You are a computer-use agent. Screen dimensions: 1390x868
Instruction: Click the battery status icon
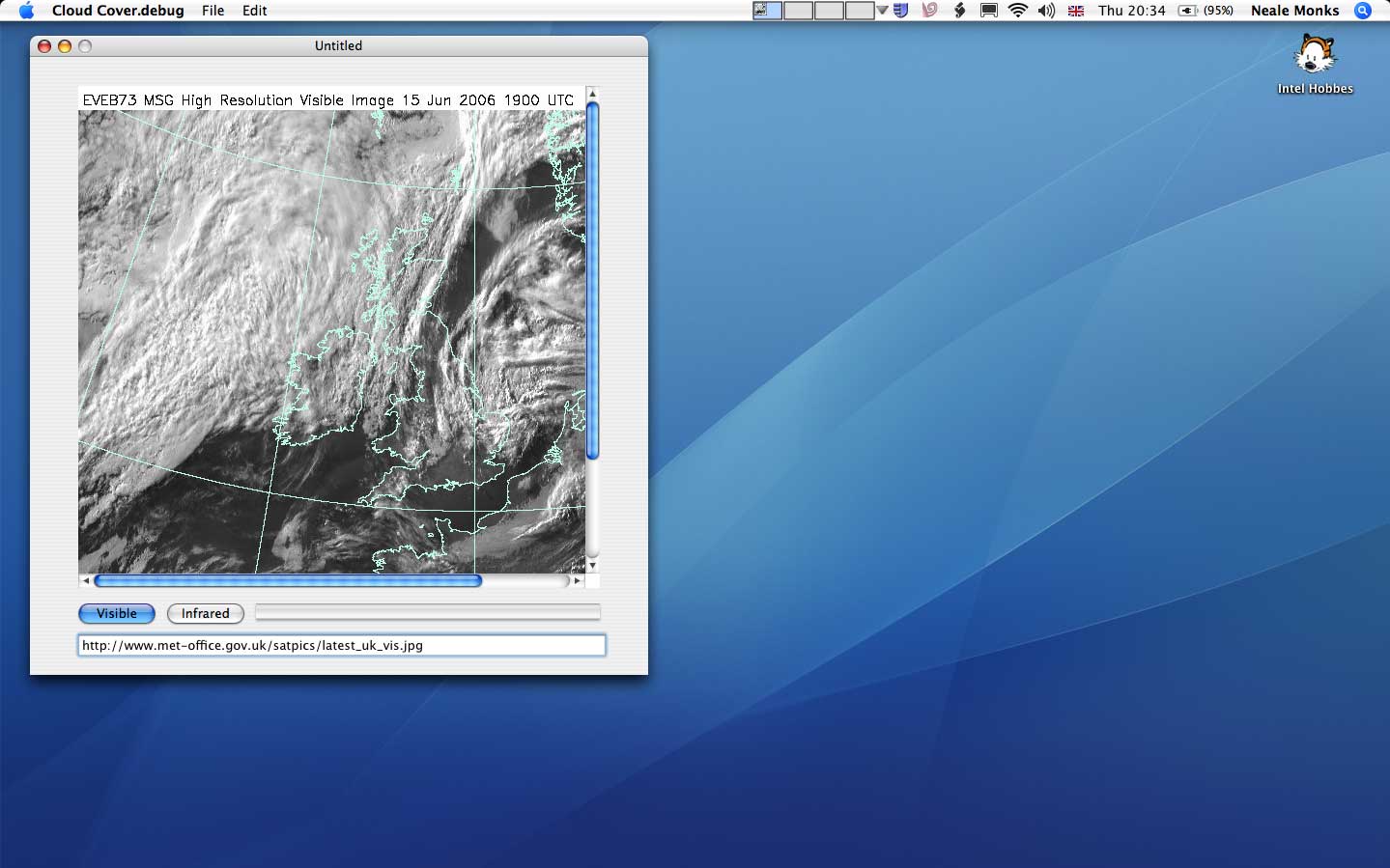pyautogui.click(x=1188, y=11)
